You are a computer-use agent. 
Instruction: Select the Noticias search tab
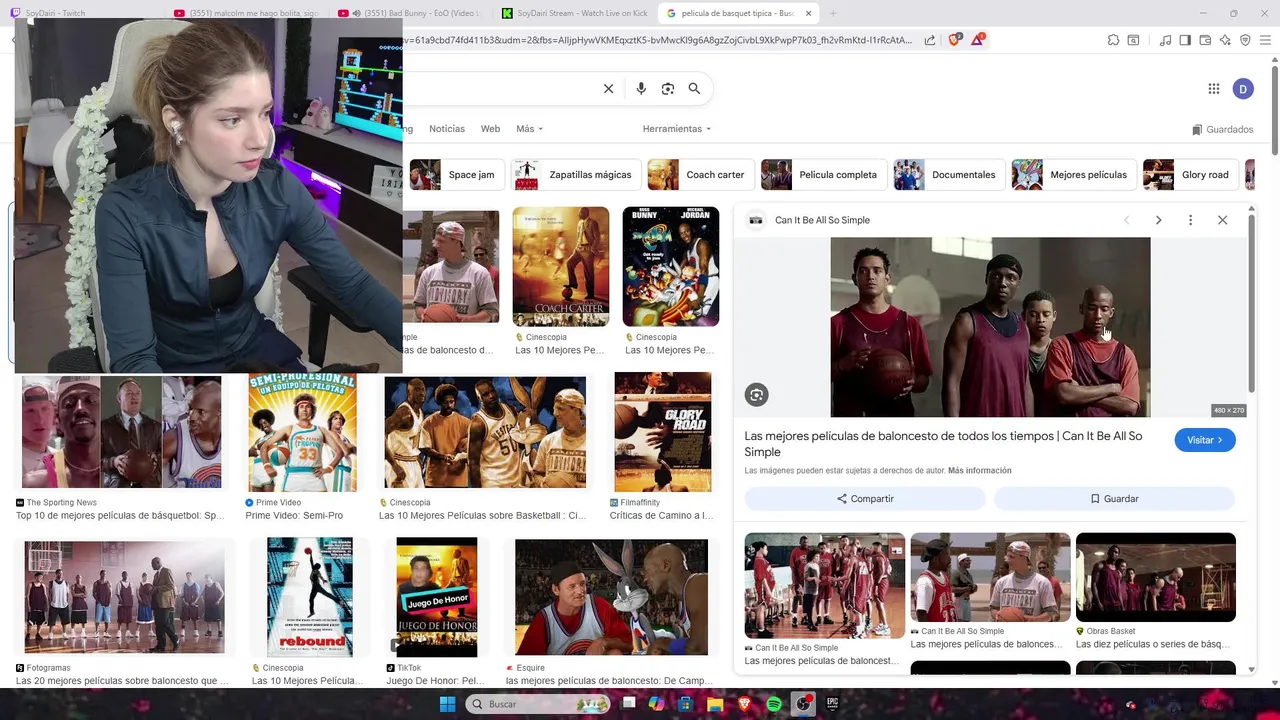[447, 129]
